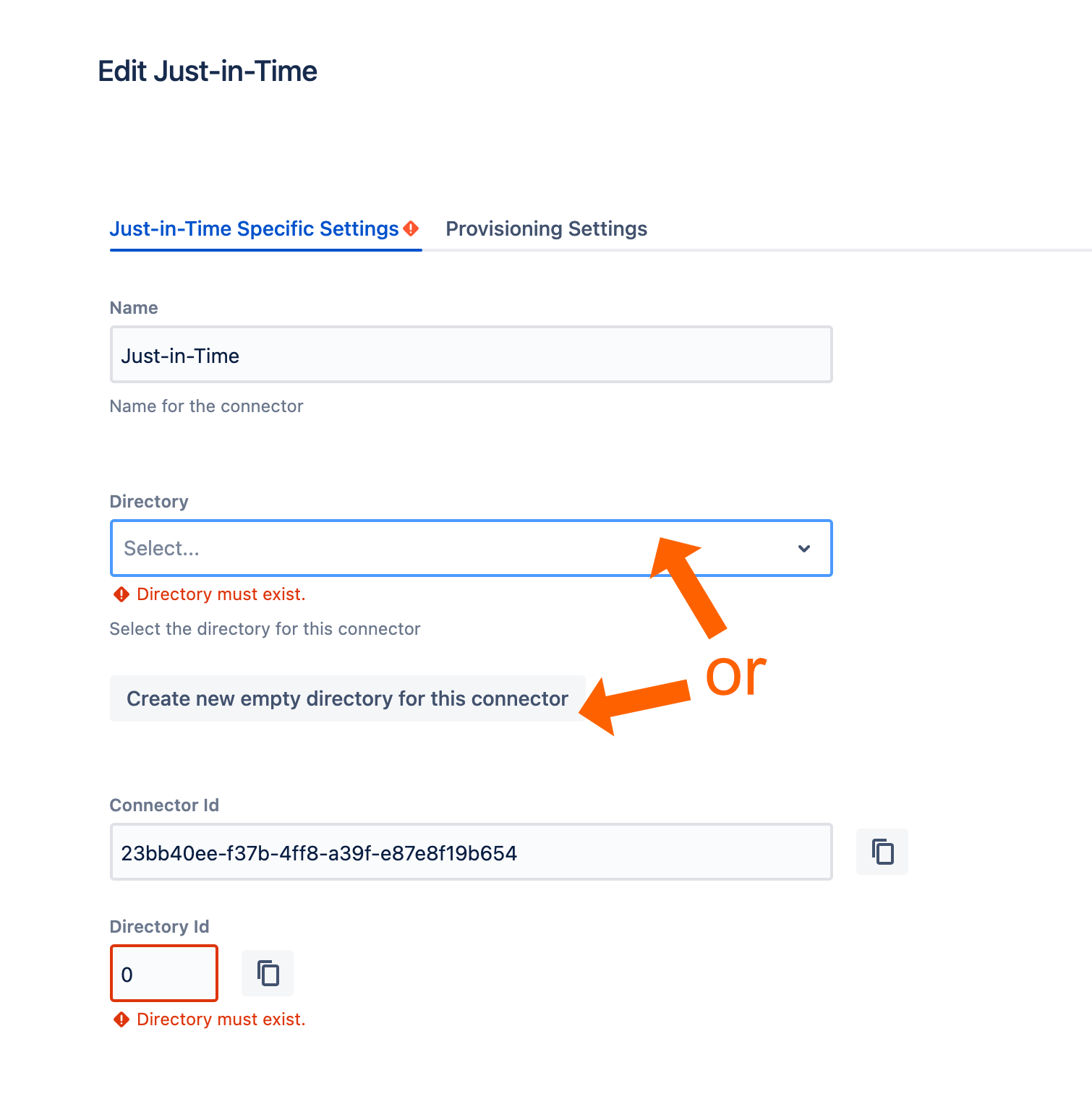
Task: Select the Just-in-Time Specific Settings tab
Action: point(254,228)
